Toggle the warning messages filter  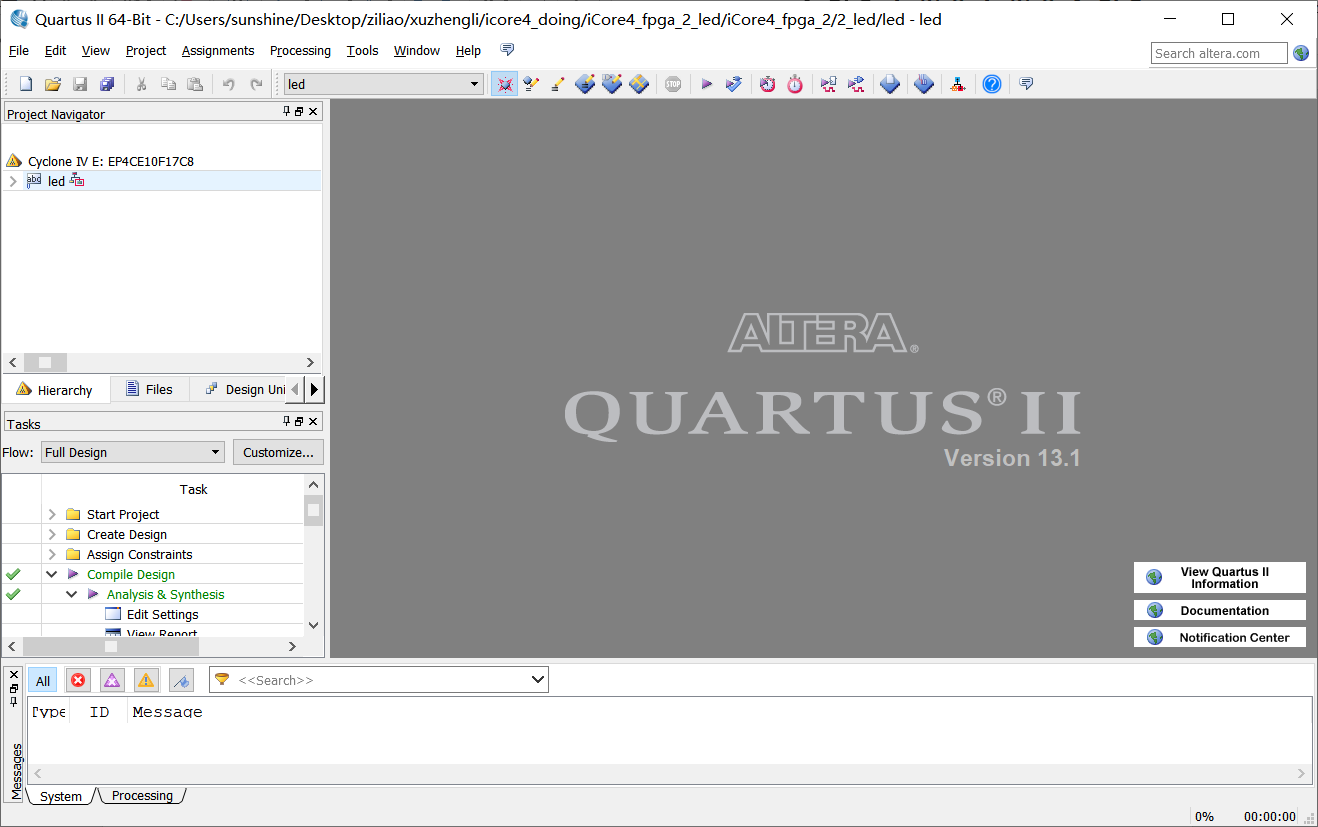coord(146,680)
